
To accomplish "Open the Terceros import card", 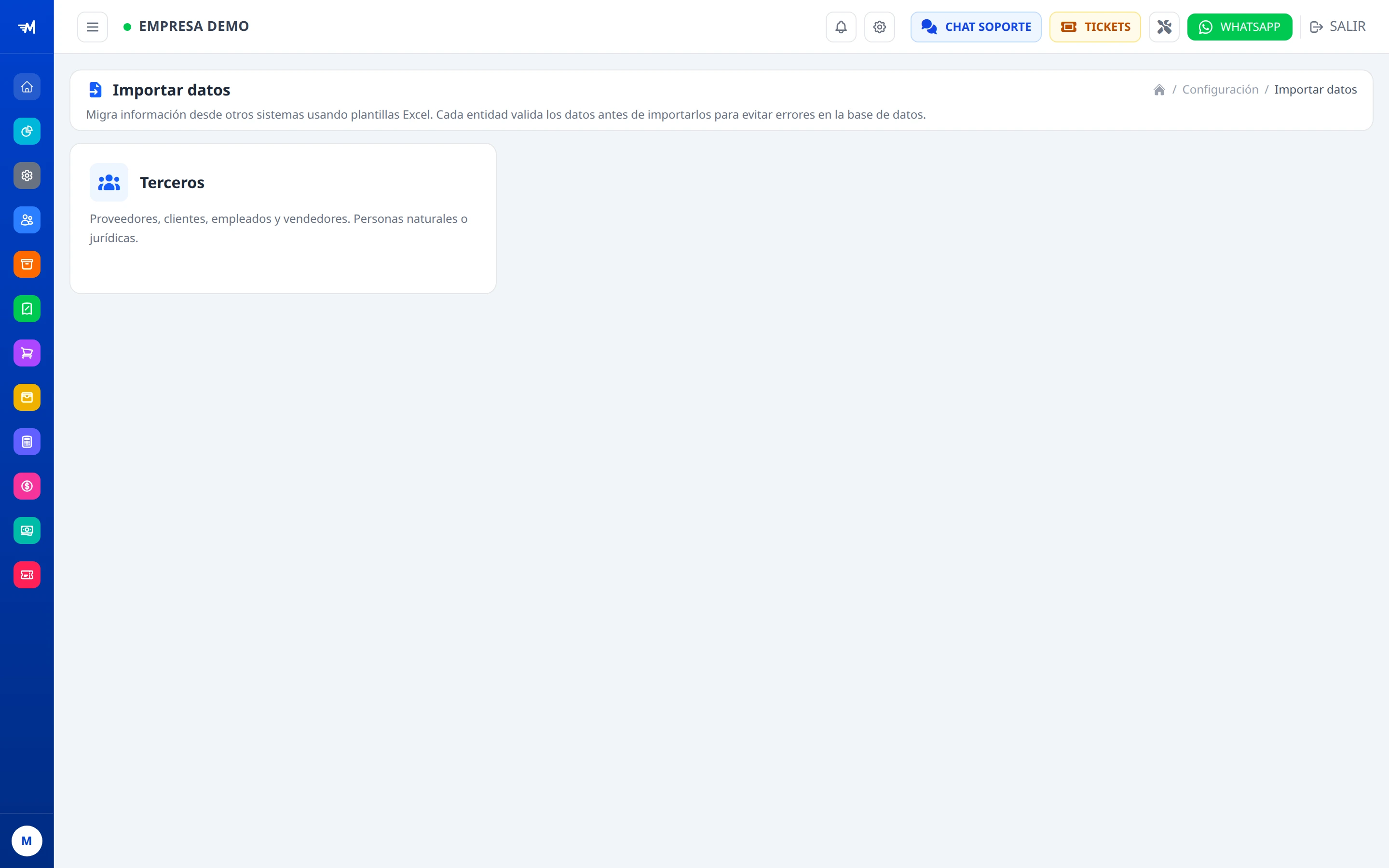I will coord(283,218).
